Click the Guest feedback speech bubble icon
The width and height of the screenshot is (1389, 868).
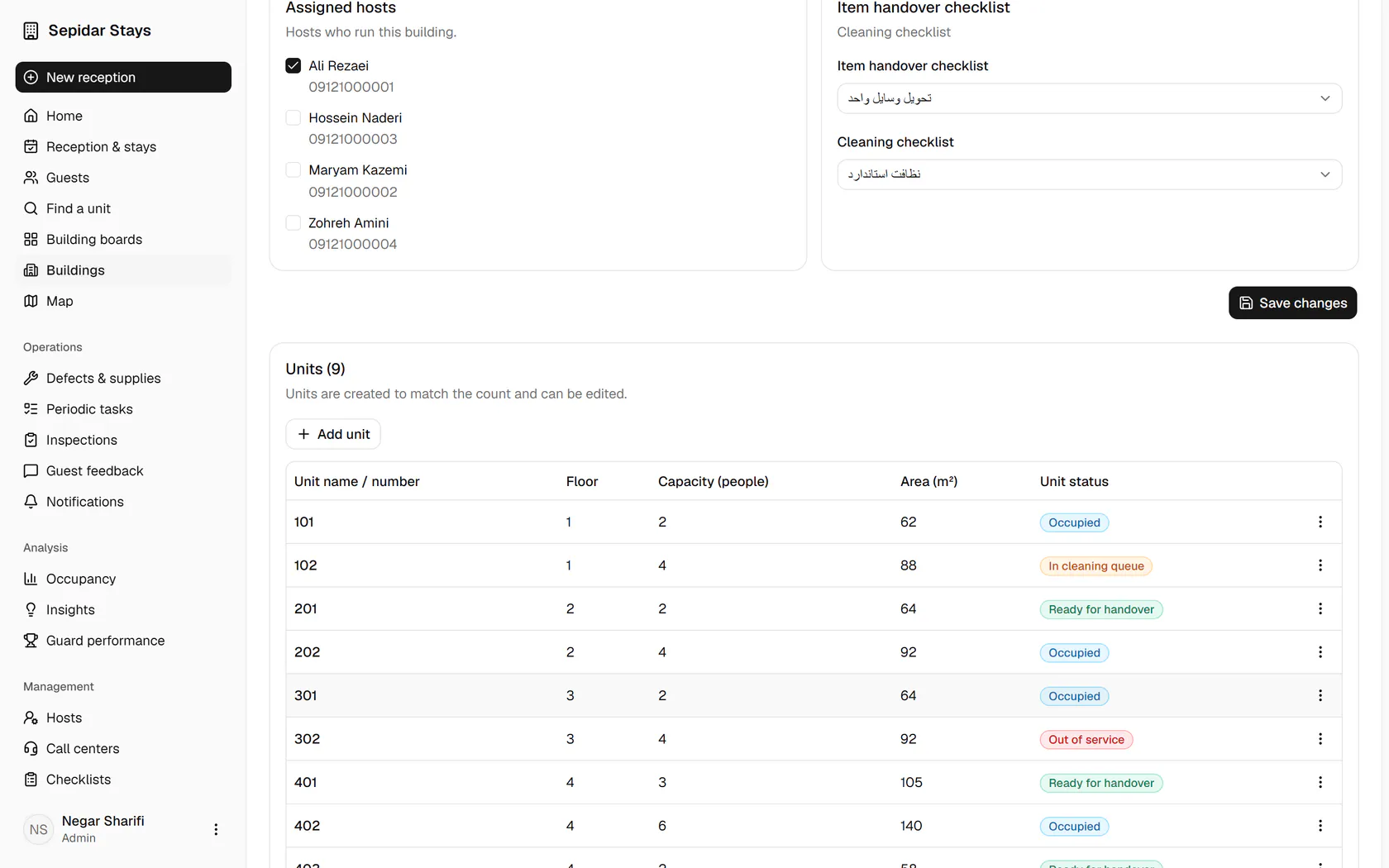[x=31, y=471]
